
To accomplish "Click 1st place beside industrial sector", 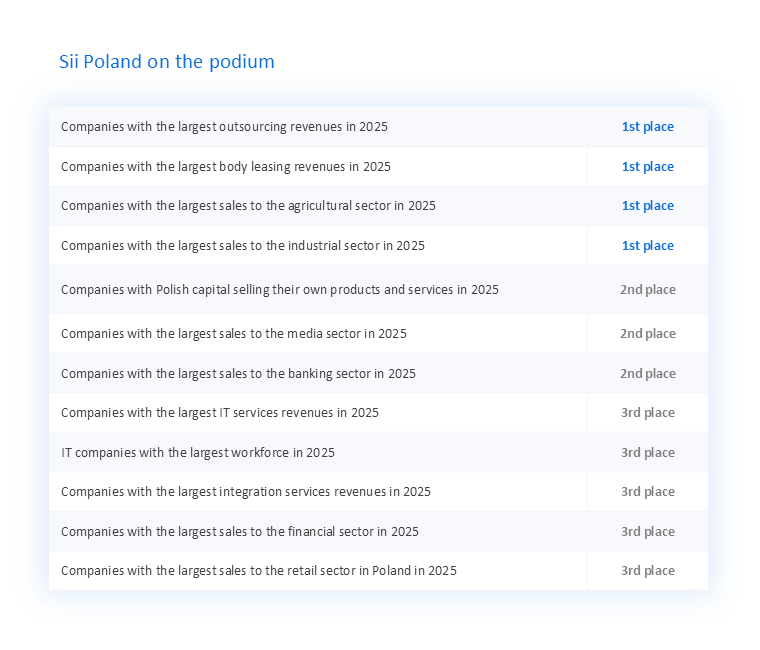I will pyautogui.click(x=648, y=245).
